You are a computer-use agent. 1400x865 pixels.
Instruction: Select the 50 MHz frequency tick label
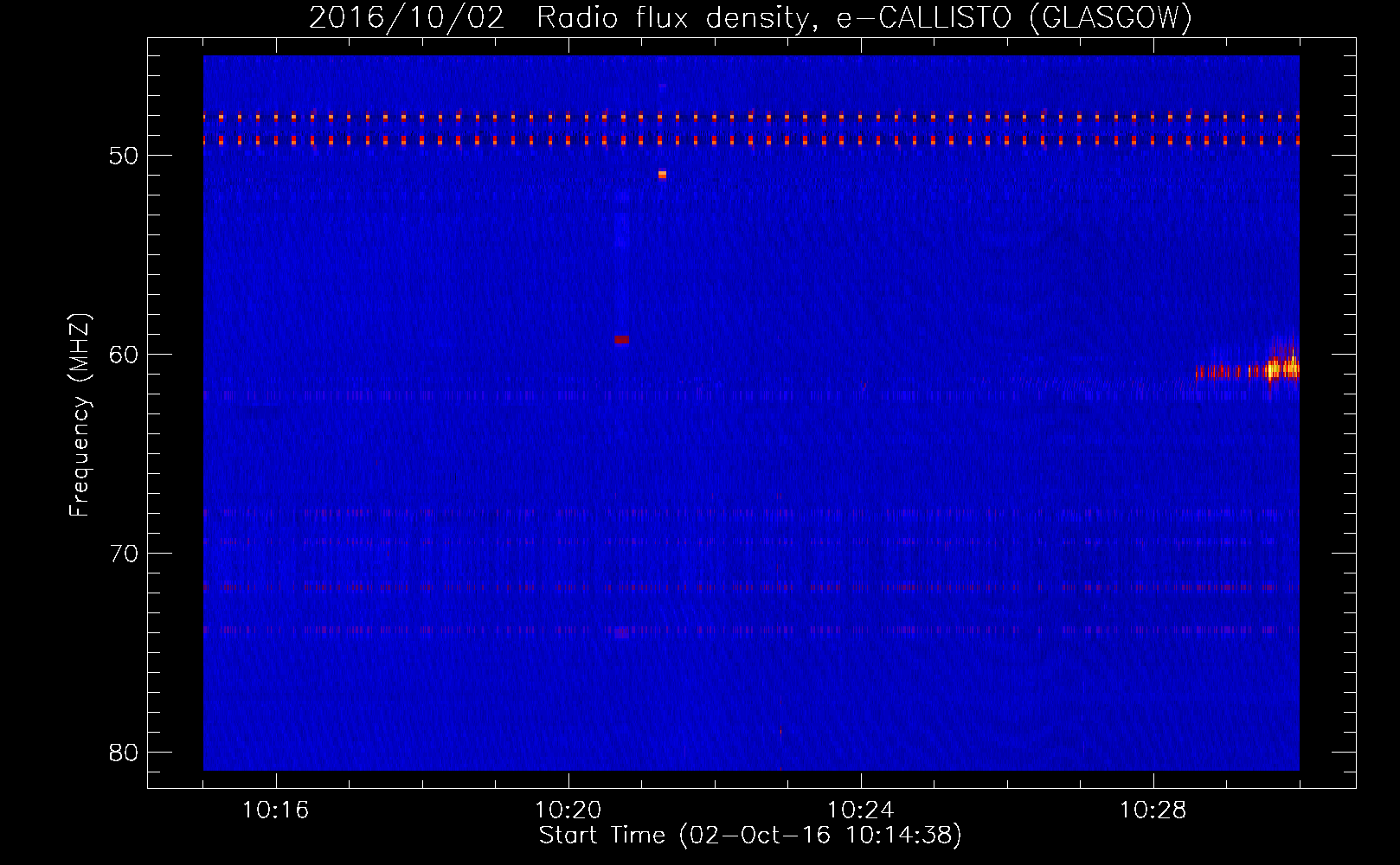point(124,156)
